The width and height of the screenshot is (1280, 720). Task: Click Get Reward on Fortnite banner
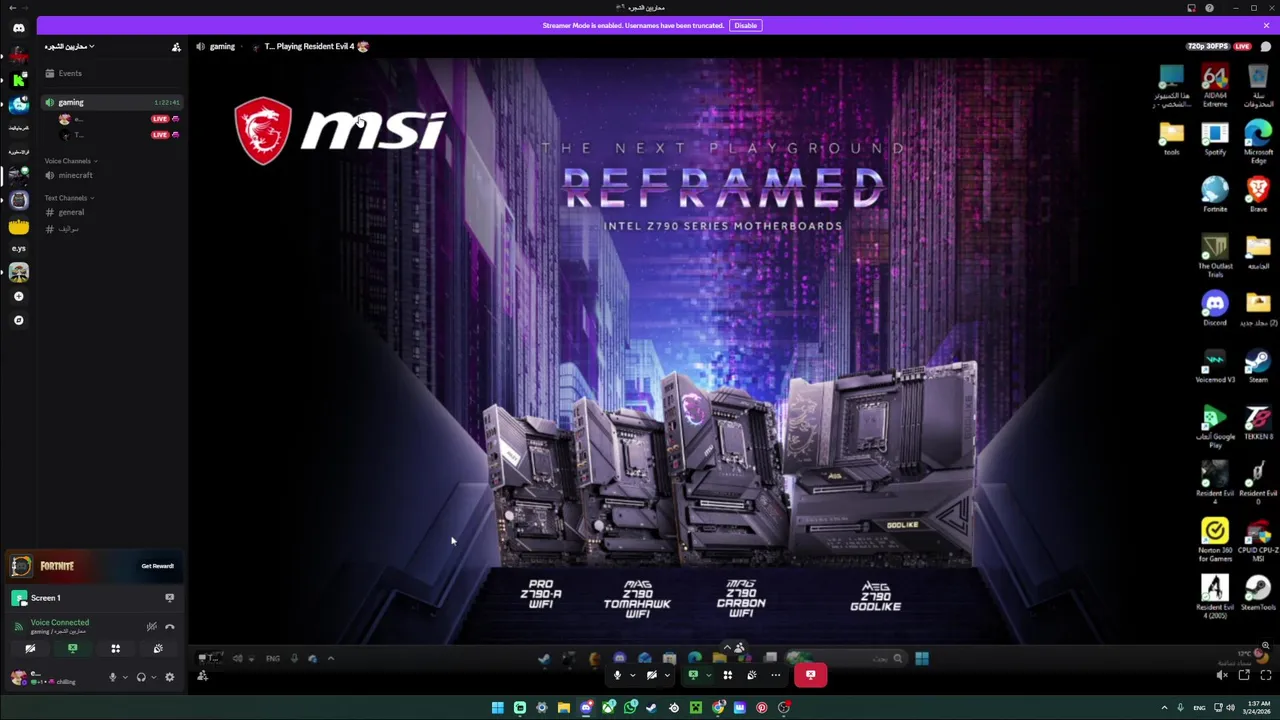(157, 566)
